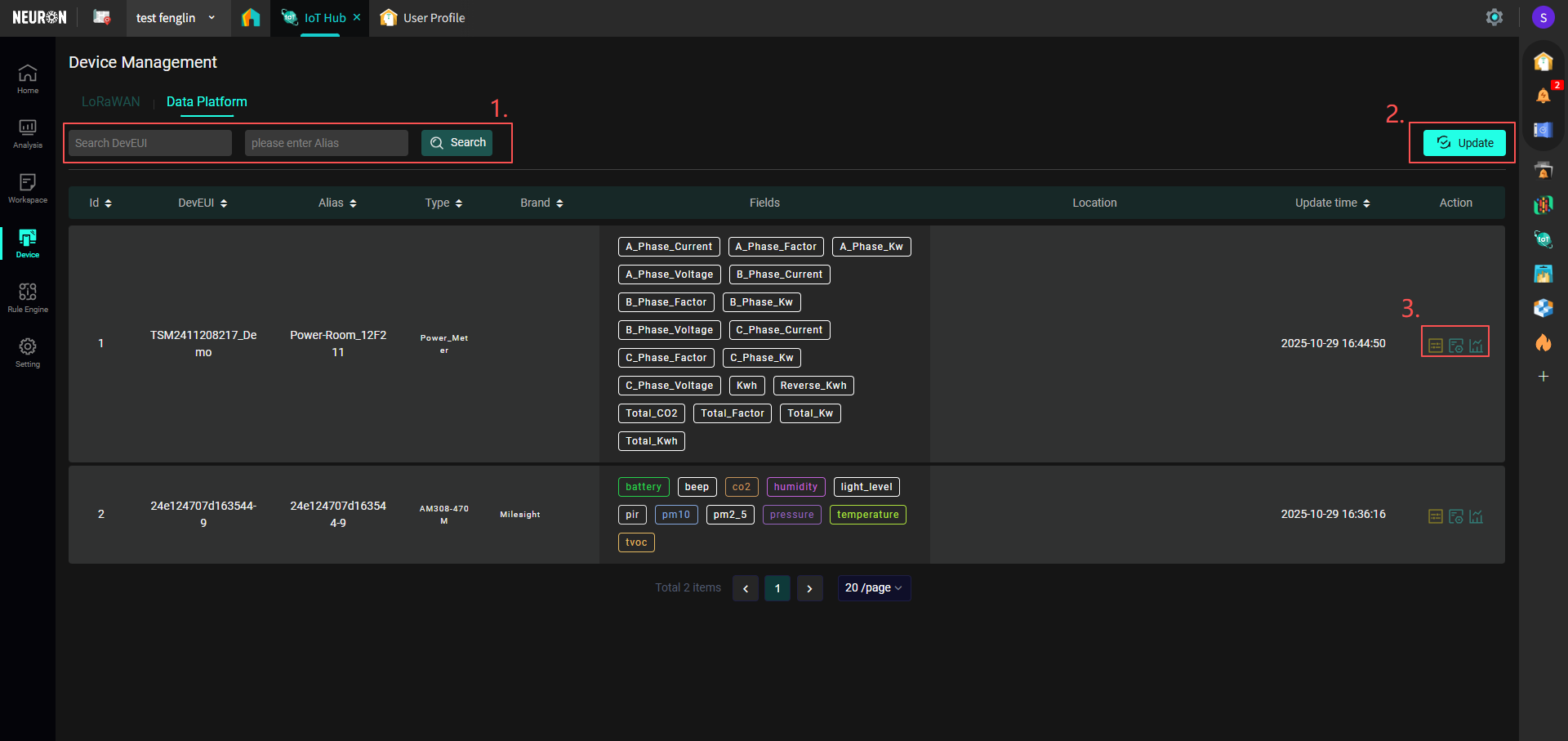
Task: Click the yellow settings-list icon in row 2
Action: 1435,516
